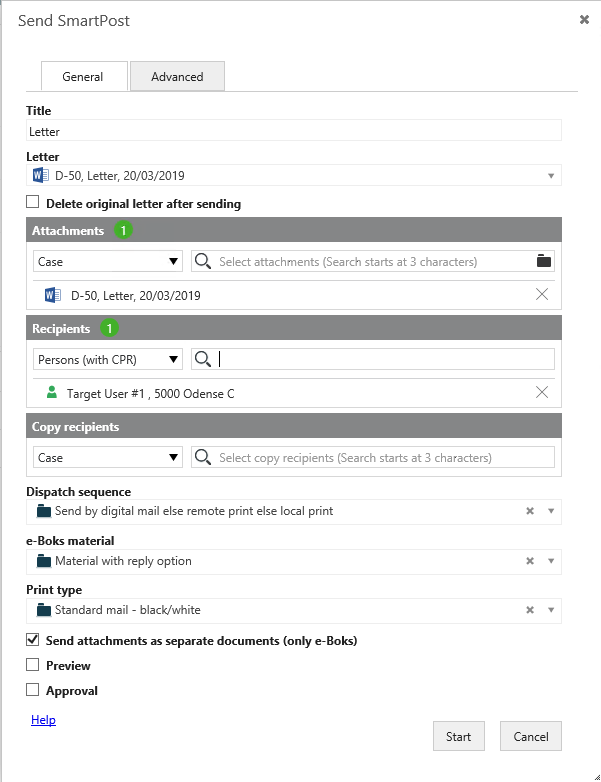Expand the Letter dropdown
Screen dimensions: 601x782
click(551, 176)
